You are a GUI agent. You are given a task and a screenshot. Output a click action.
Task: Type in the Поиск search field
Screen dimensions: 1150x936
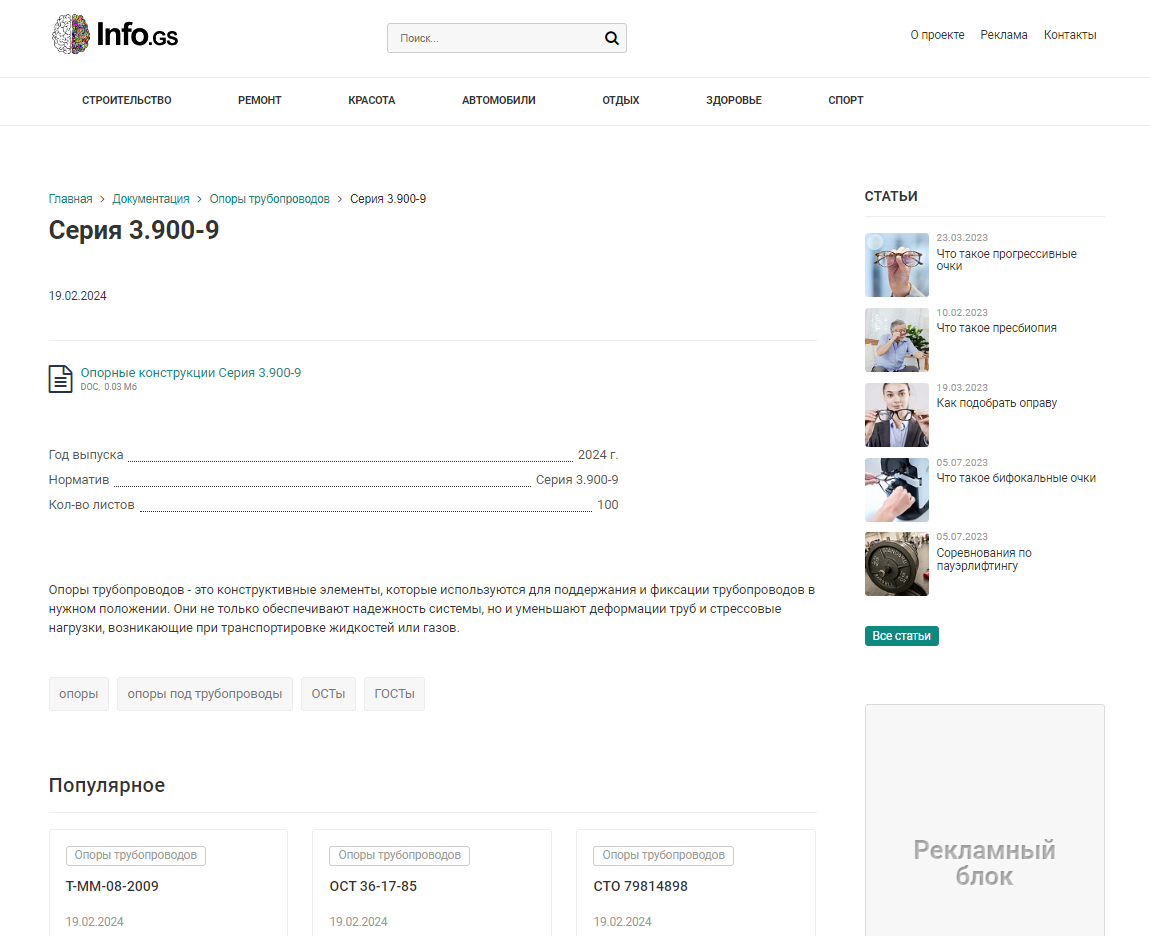(495, 39)
